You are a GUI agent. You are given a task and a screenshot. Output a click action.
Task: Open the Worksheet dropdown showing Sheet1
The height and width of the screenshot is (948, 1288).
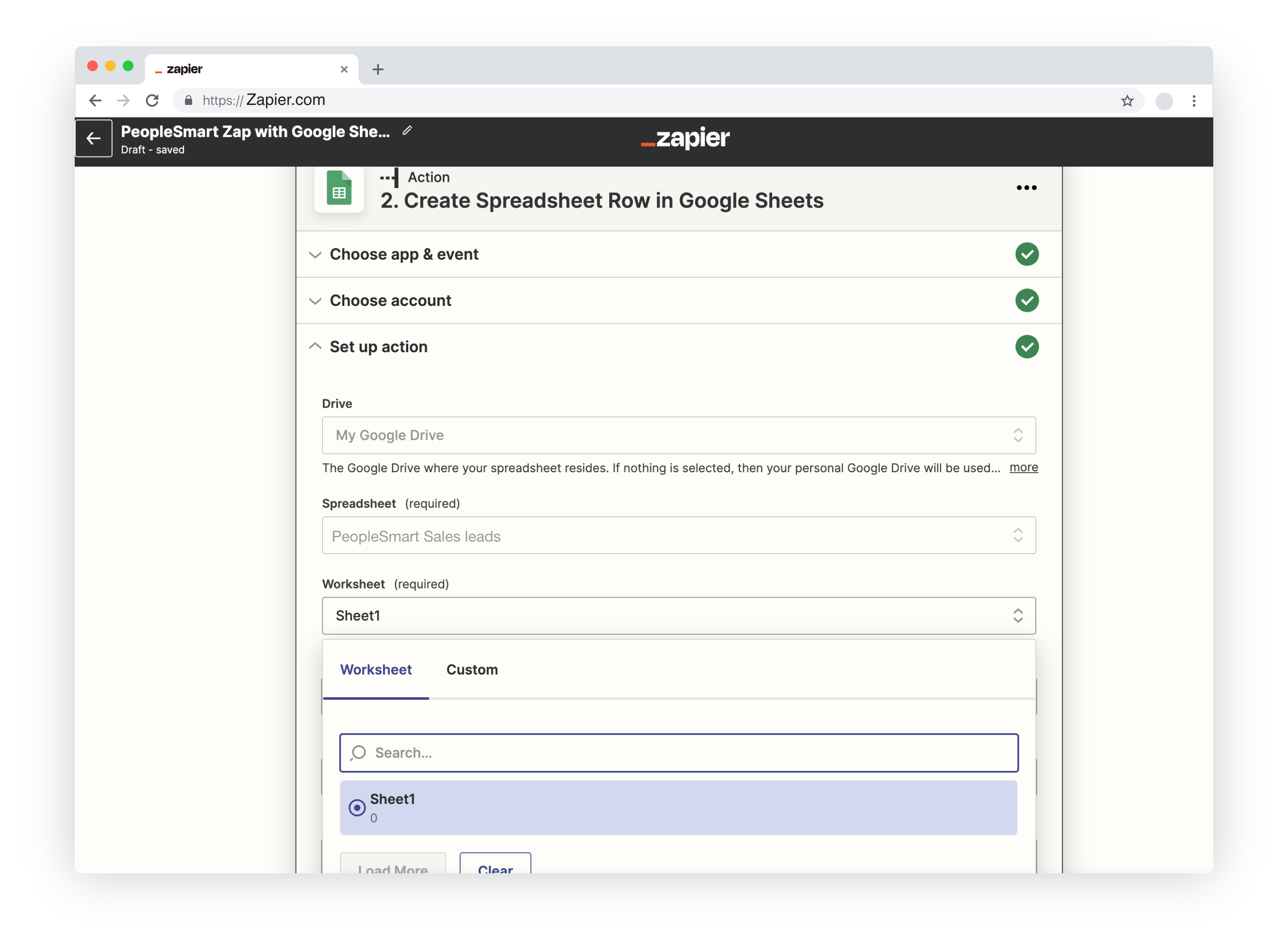click(679, 616)
